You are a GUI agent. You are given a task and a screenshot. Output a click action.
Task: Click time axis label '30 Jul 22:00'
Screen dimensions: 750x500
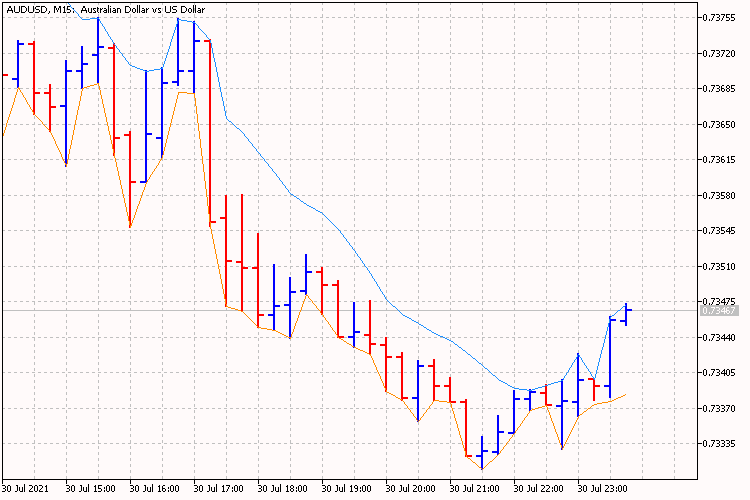(539, 489)
